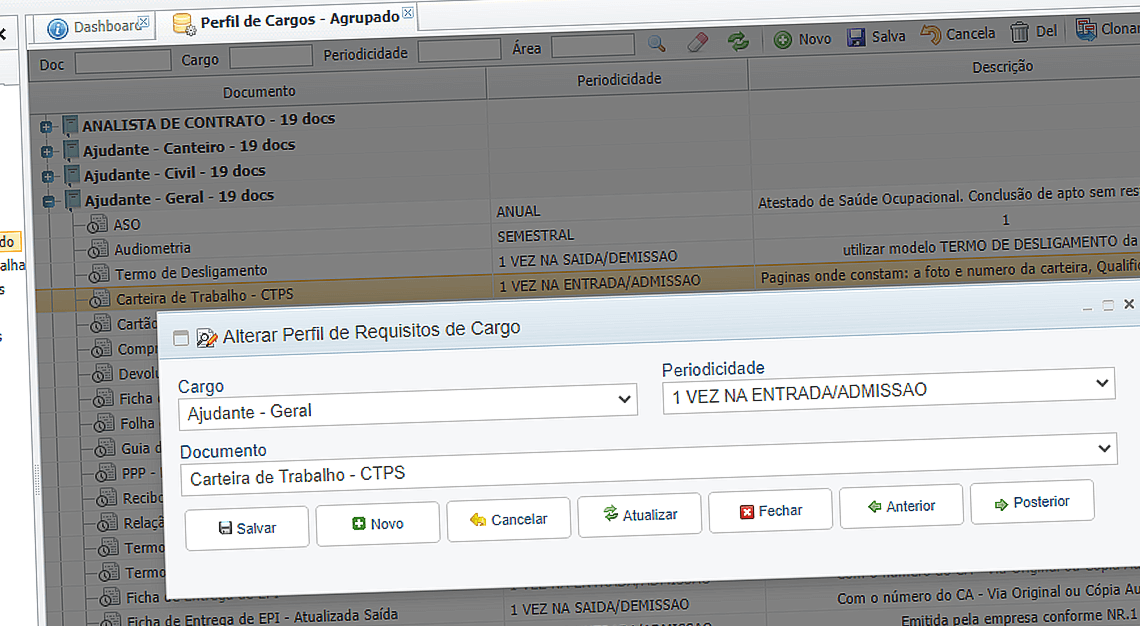Toggle the checkbox in the Alterar Perfil dialog header
The width and height of the screenshot is (1140, 626).
coord(181,338)
